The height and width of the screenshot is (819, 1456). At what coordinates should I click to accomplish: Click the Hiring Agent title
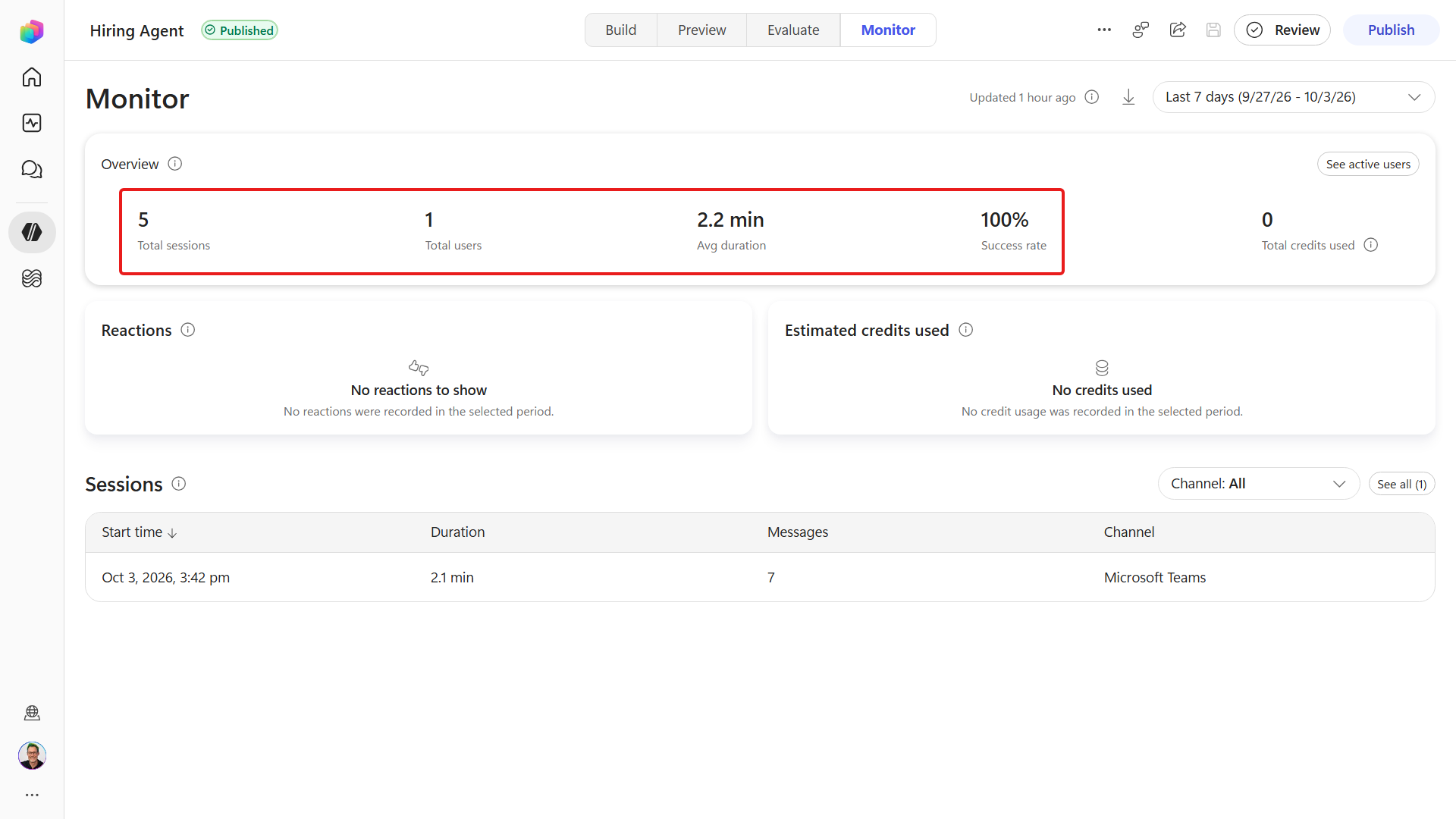pos(136,30)
